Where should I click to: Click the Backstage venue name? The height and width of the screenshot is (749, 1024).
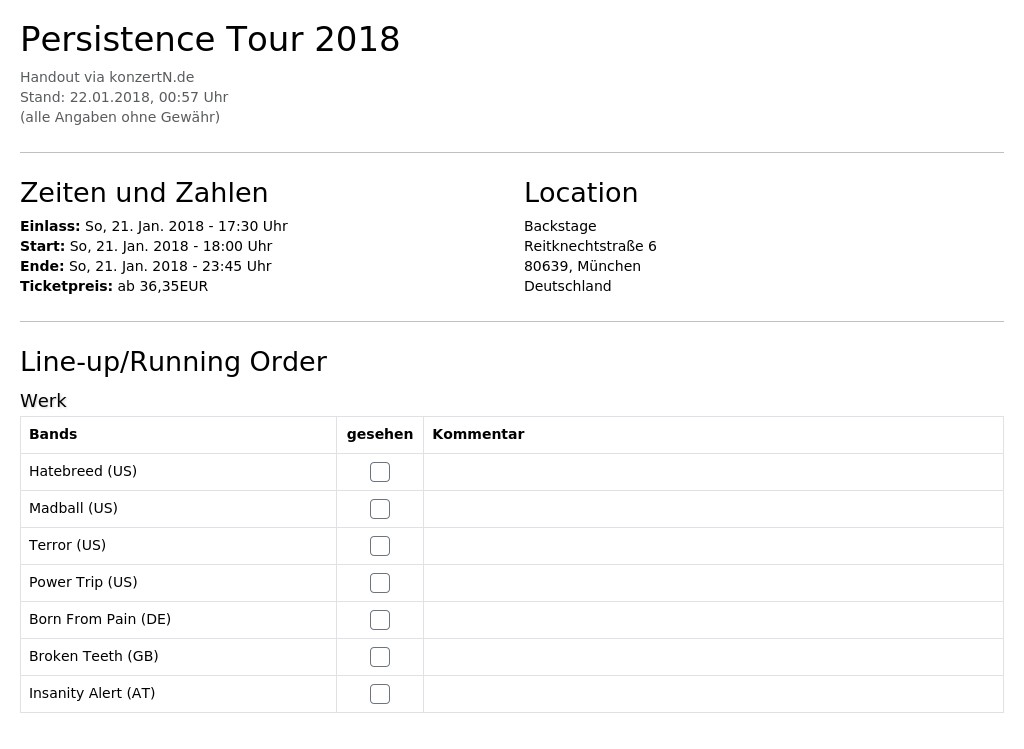click(560, 227)
